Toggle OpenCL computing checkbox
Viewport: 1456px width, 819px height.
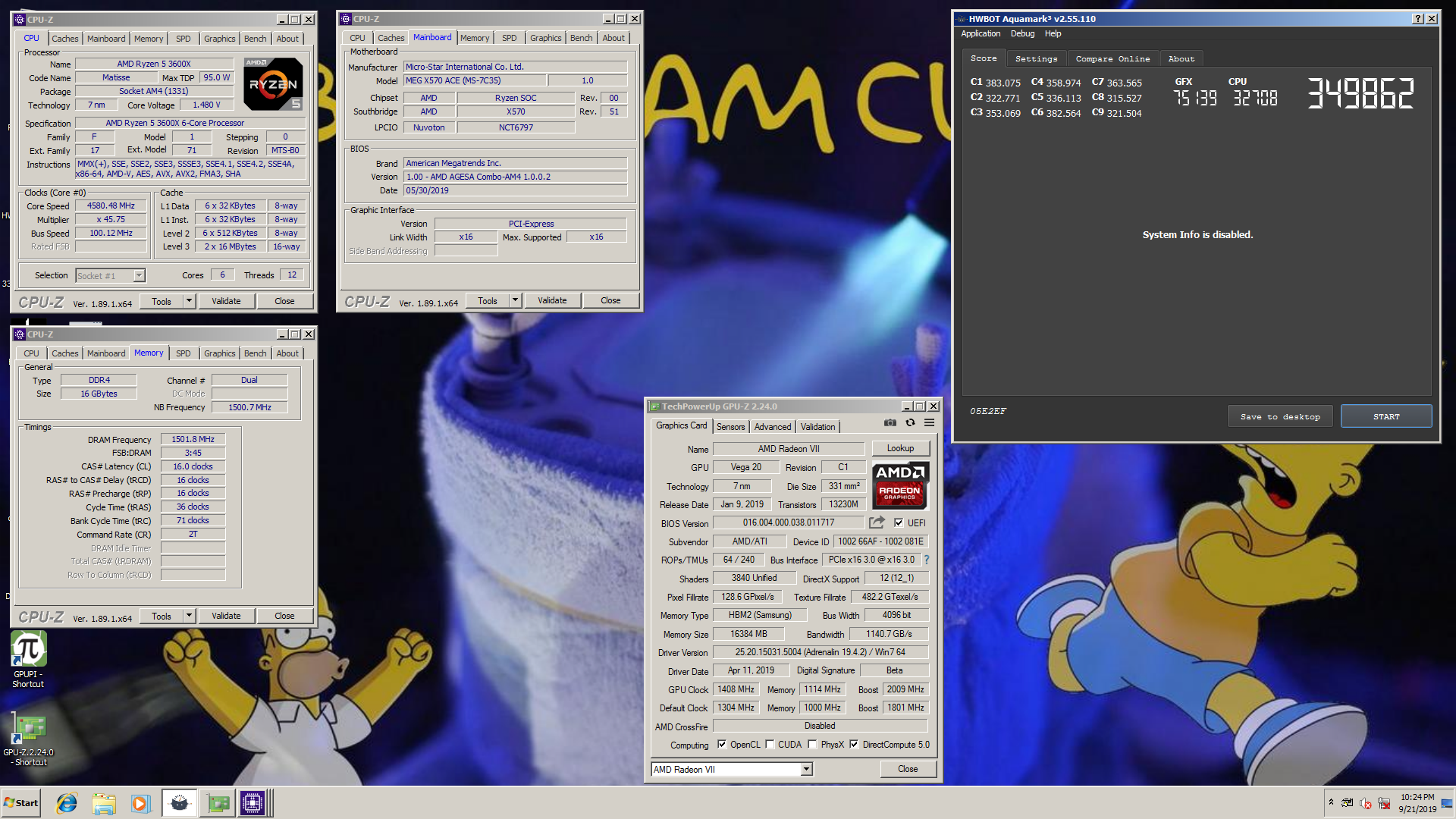point(722,745)
